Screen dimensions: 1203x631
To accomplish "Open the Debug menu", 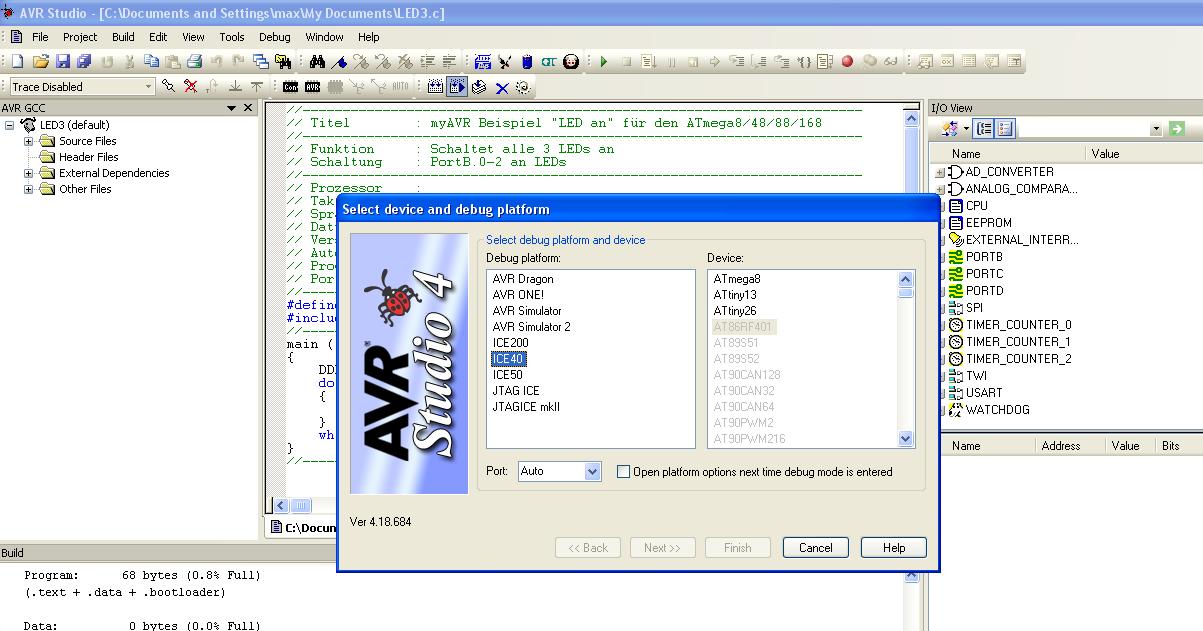I will coord(274,37).
